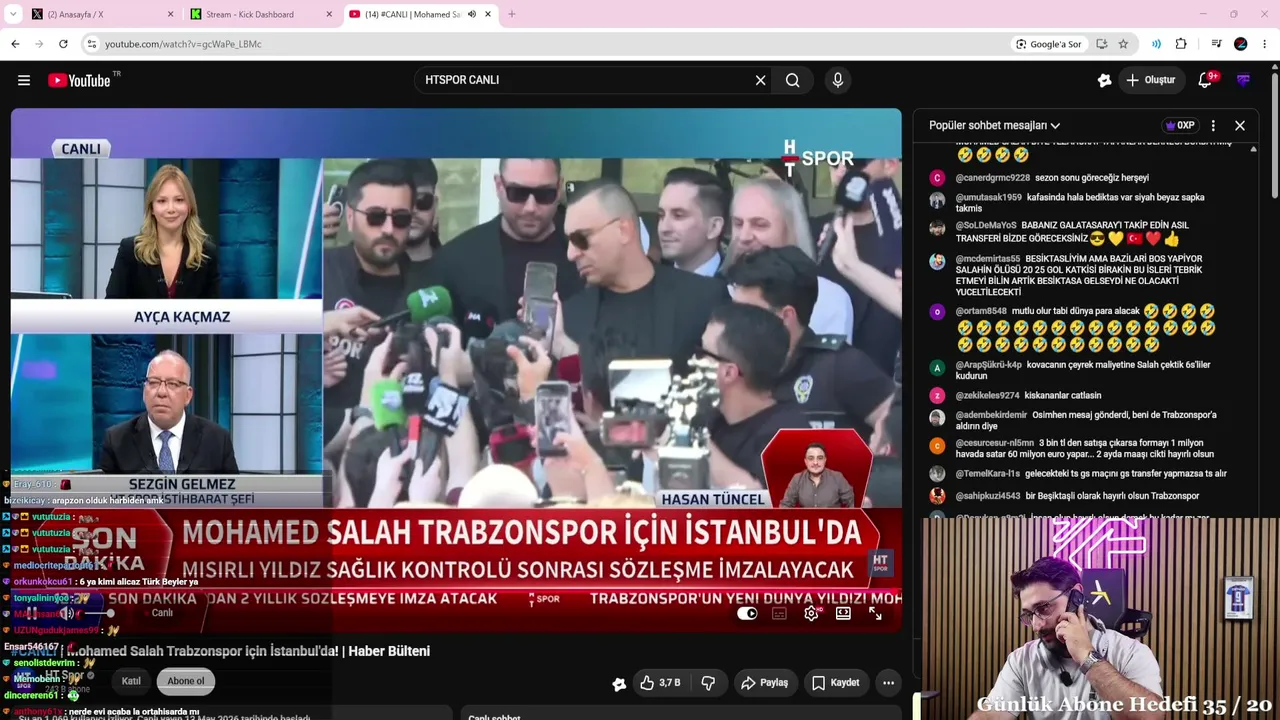Open the browser extensions puzzle menu
The image size is (1280, 720).
pos(1181,44)
